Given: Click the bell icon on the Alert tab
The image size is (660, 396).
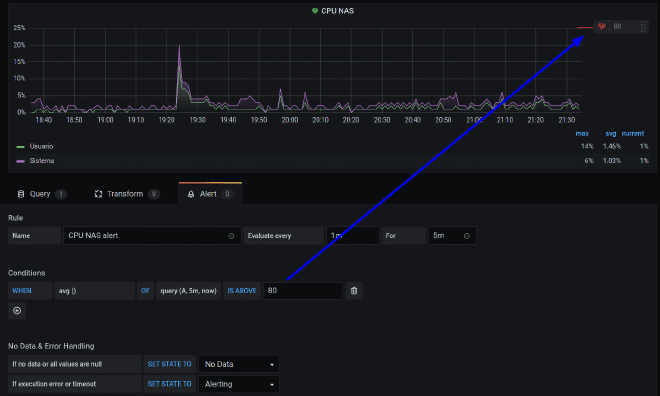Looking at the screenshot, I should [x=191, y=194].
